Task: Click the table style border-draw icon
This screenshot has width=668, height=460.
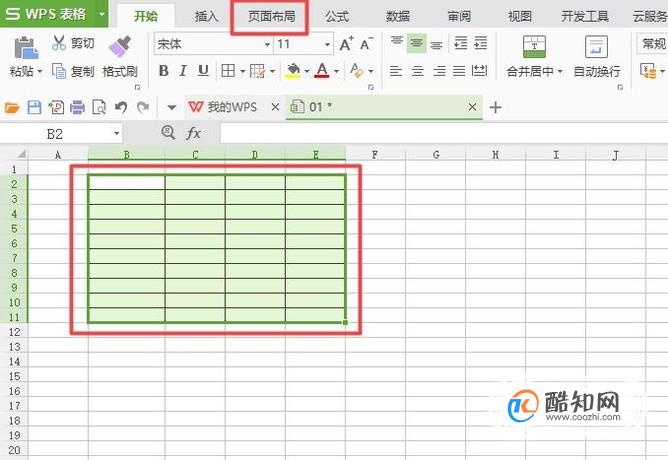Action: [257, 71]
